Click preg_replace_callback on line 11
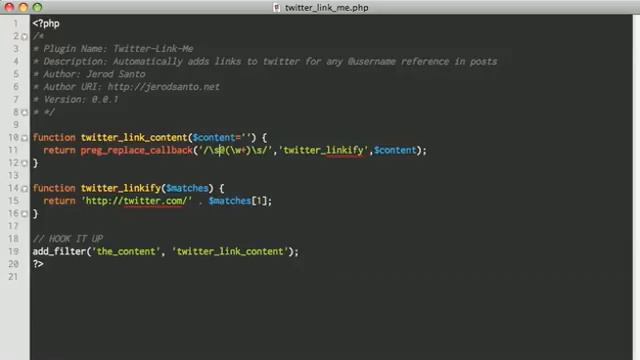The image size is (640, 360). click(x=136, y=150)
